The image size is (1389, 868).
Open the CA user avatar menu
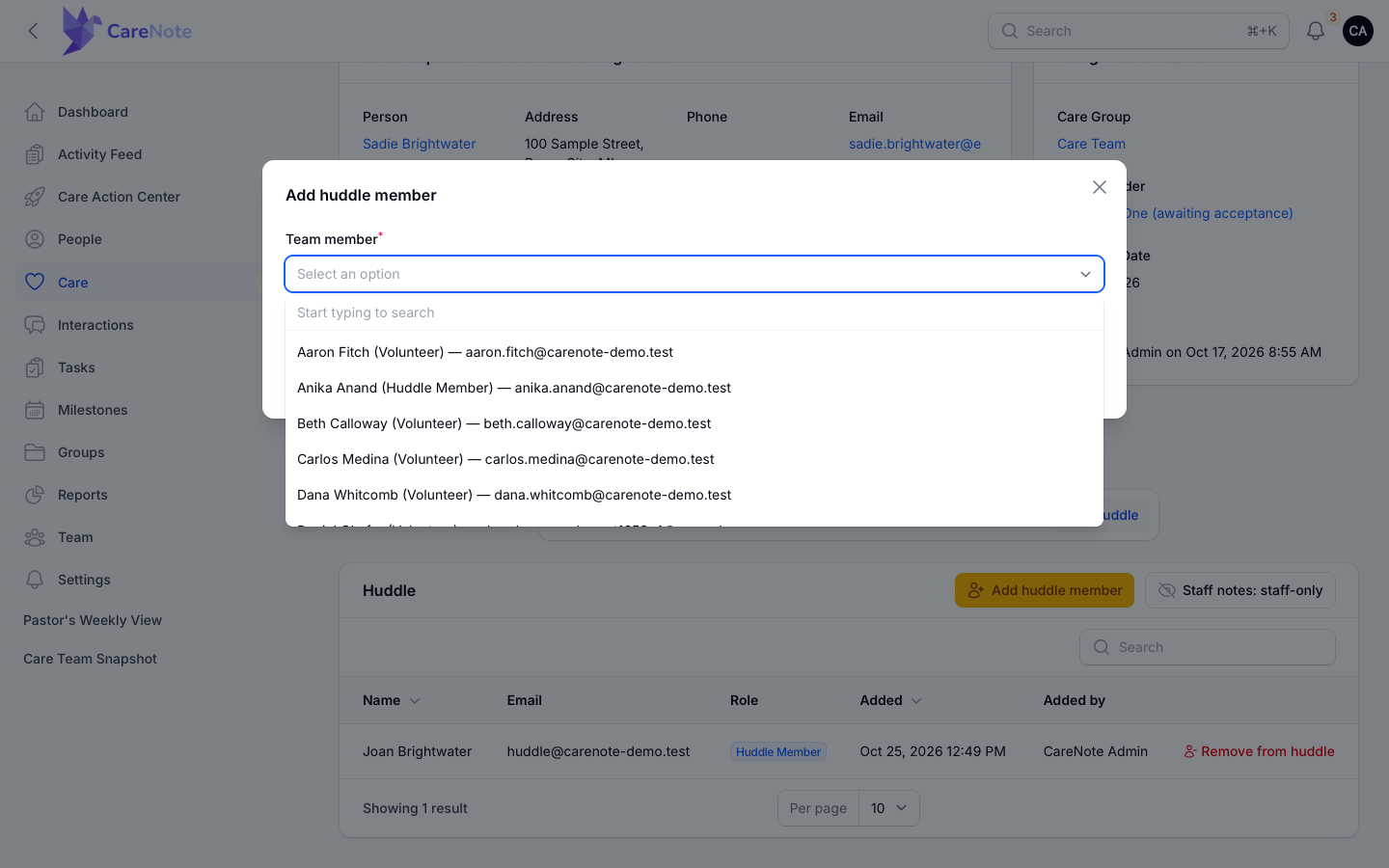click(1358, 31)
